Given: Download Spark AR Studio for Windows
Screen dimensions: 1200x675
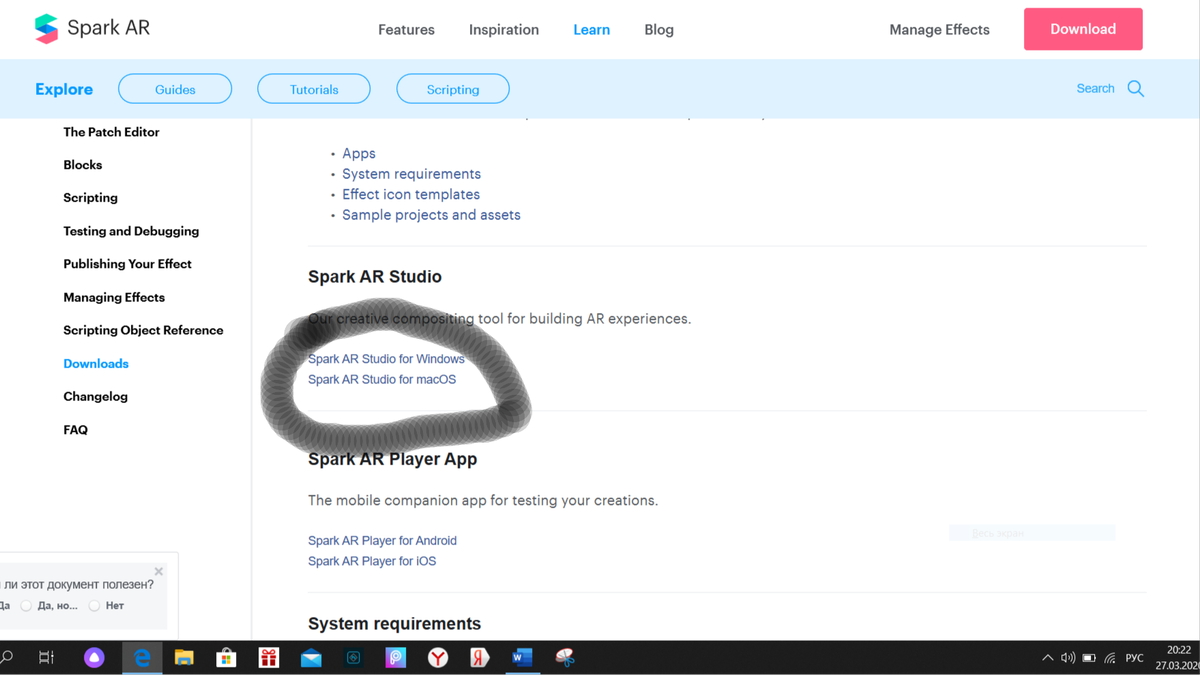Looking at the screenshot, I should pyautogui.click(x=386, y=359).
